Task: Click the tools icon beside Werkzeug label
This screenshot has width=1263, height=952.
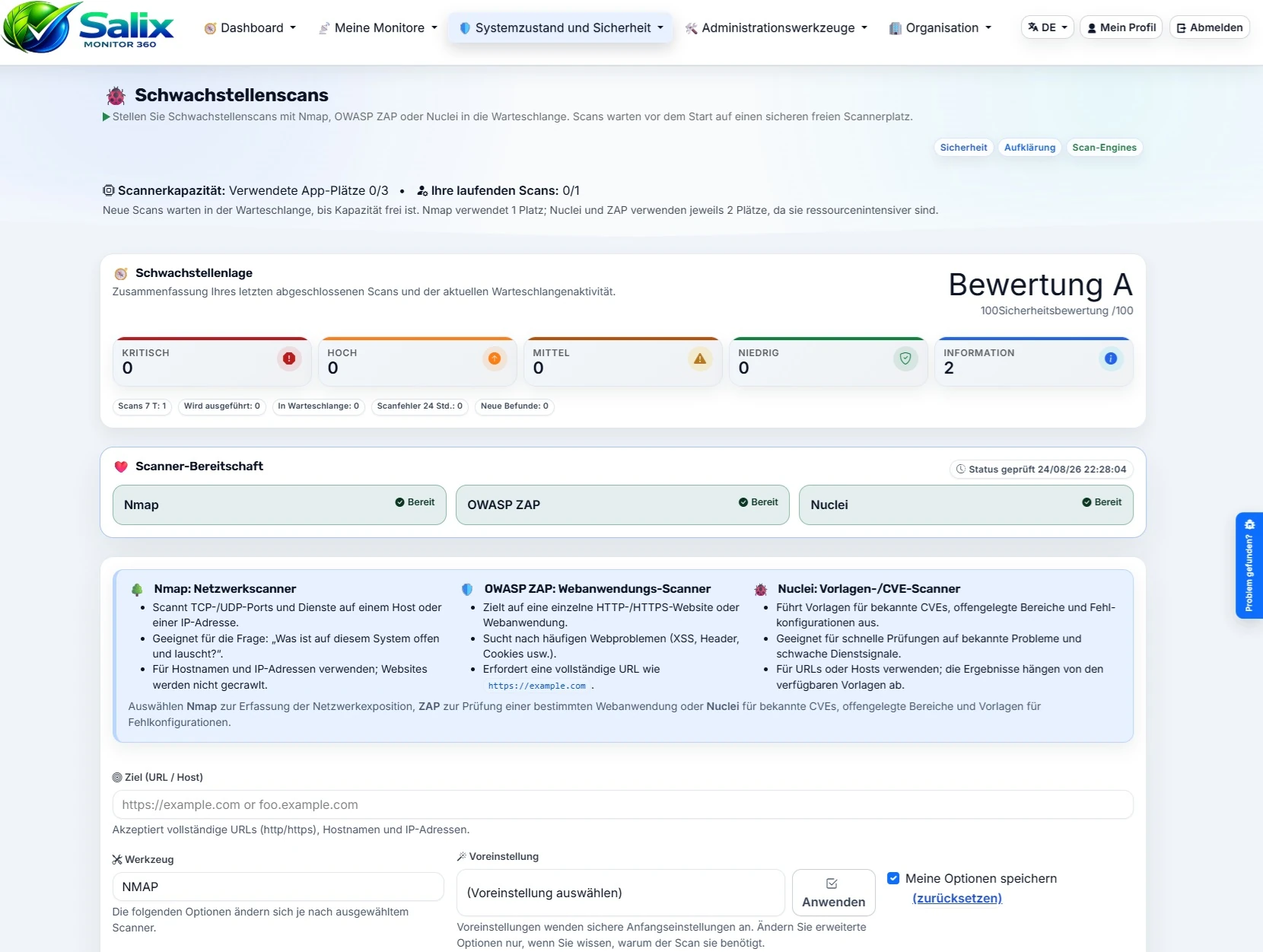Action: [x=117, y=860]
